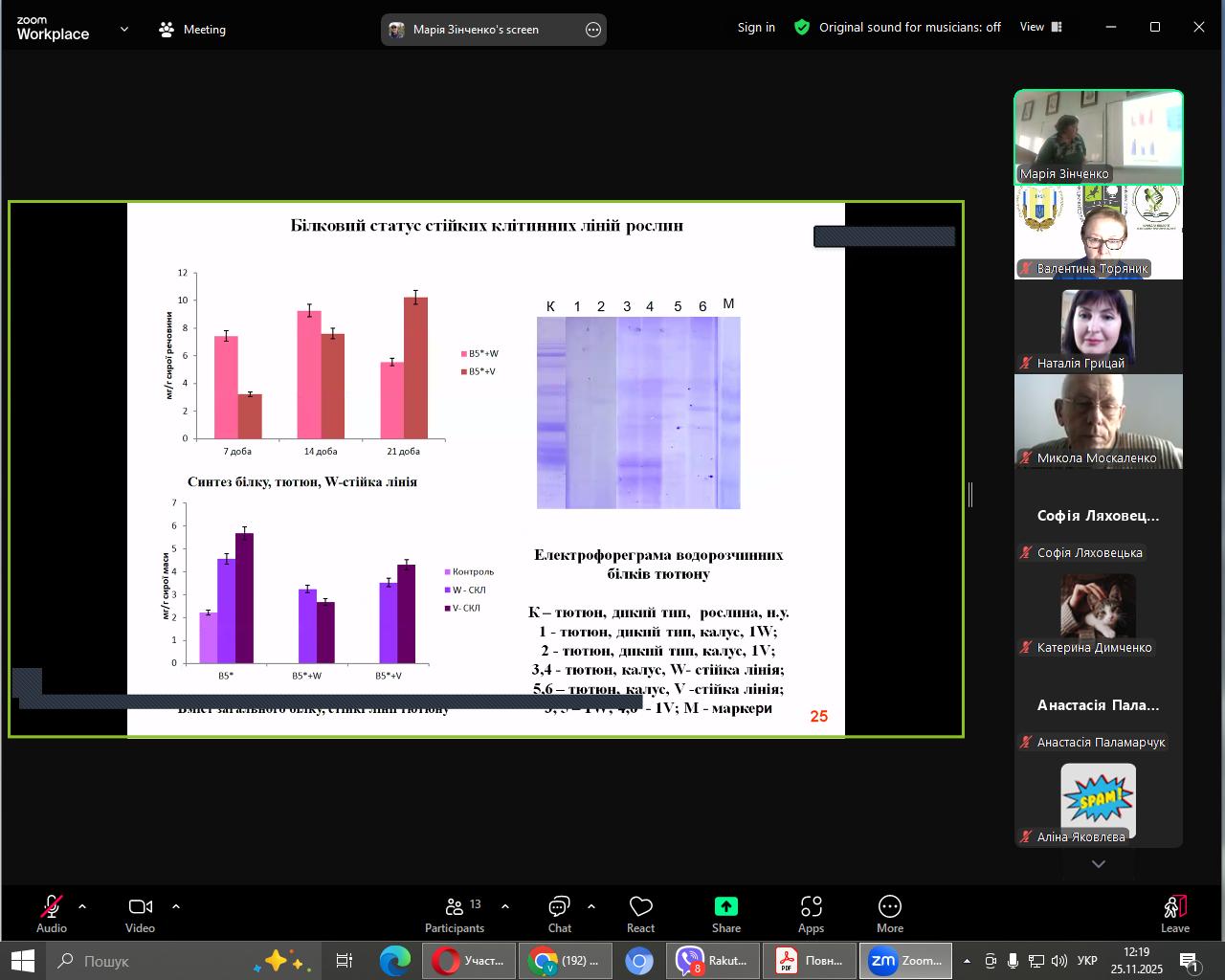Click the panel resize divider handle
Screen dimensions: 1225x980
[x=970, y=495]
